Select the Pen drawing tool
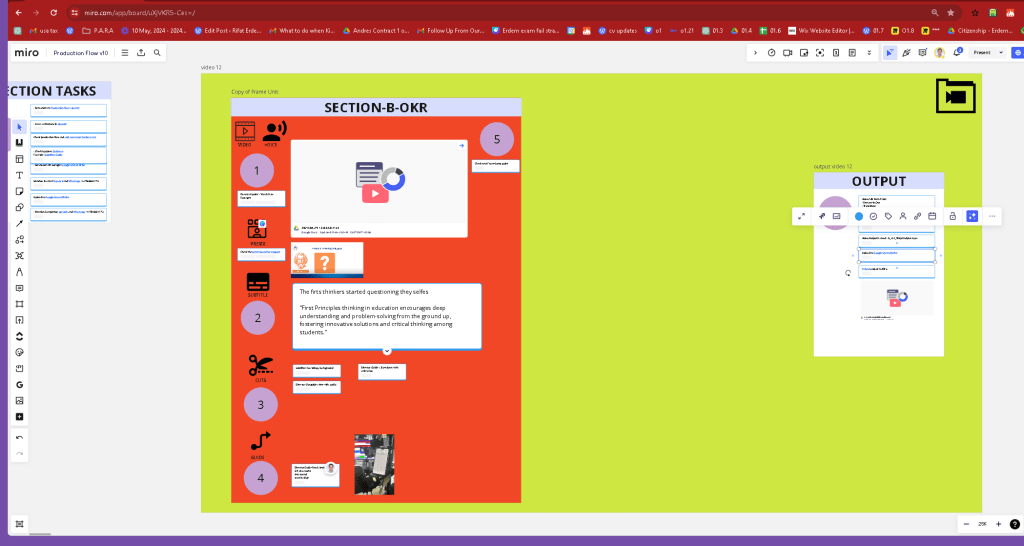 click(20, 272)
